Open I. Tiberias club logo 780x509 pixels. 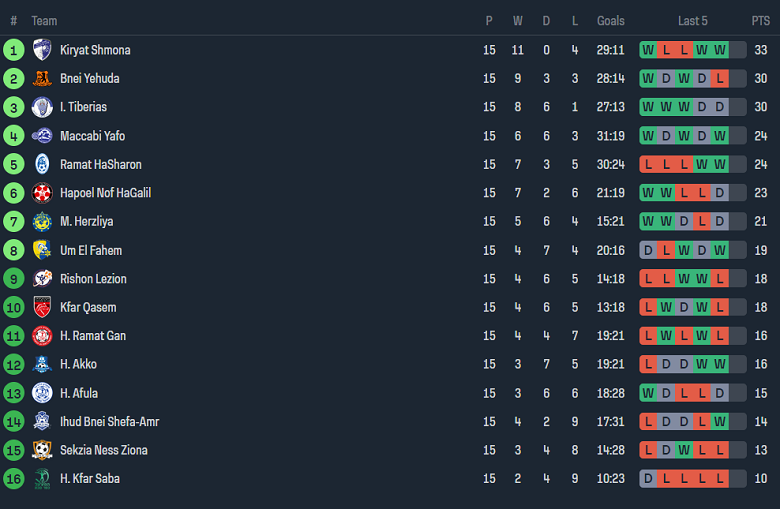pyautogui.click(x=42, y=107)
